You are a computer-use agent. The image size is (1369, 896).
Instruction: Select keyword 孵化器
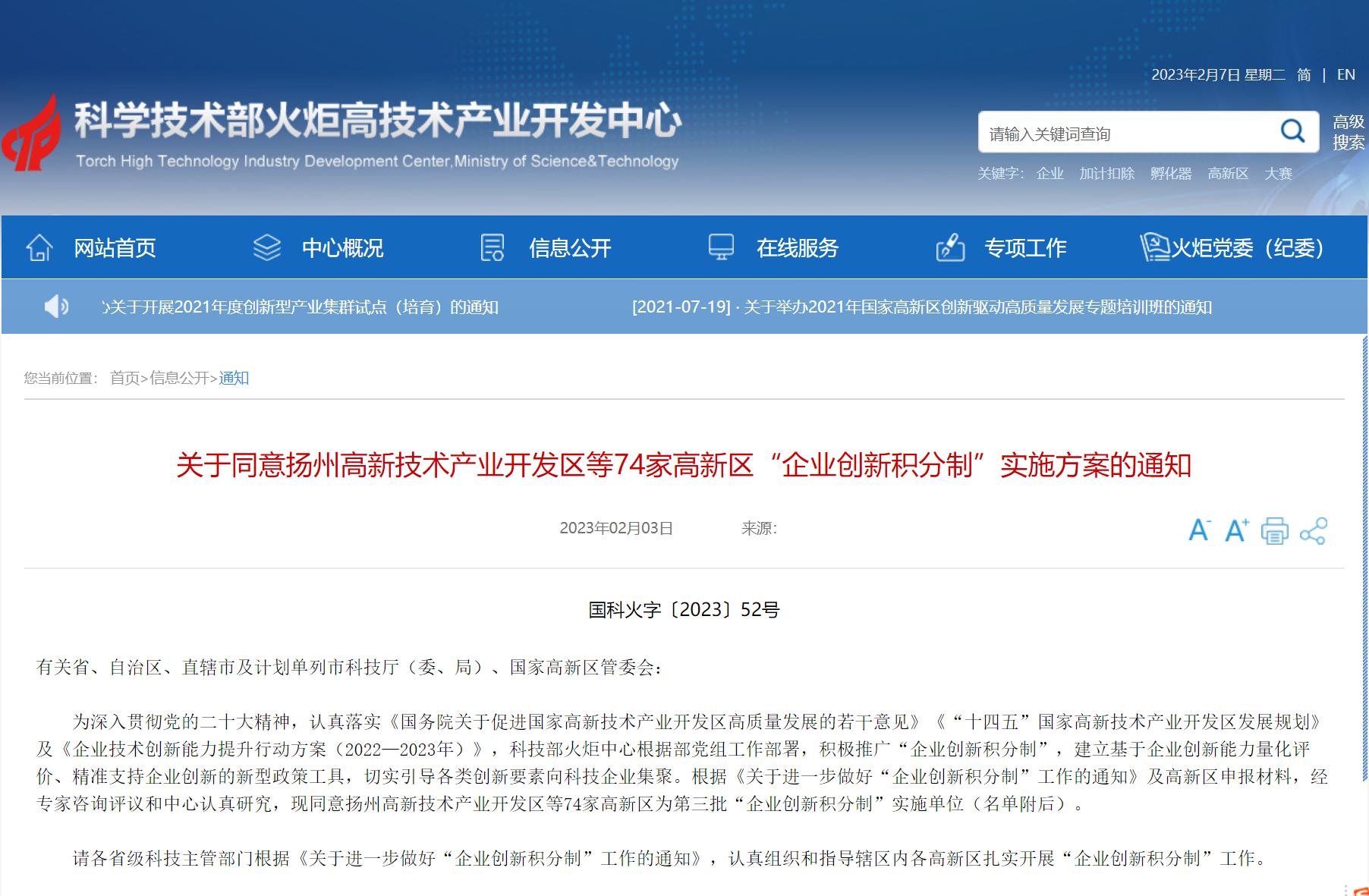1171,174
